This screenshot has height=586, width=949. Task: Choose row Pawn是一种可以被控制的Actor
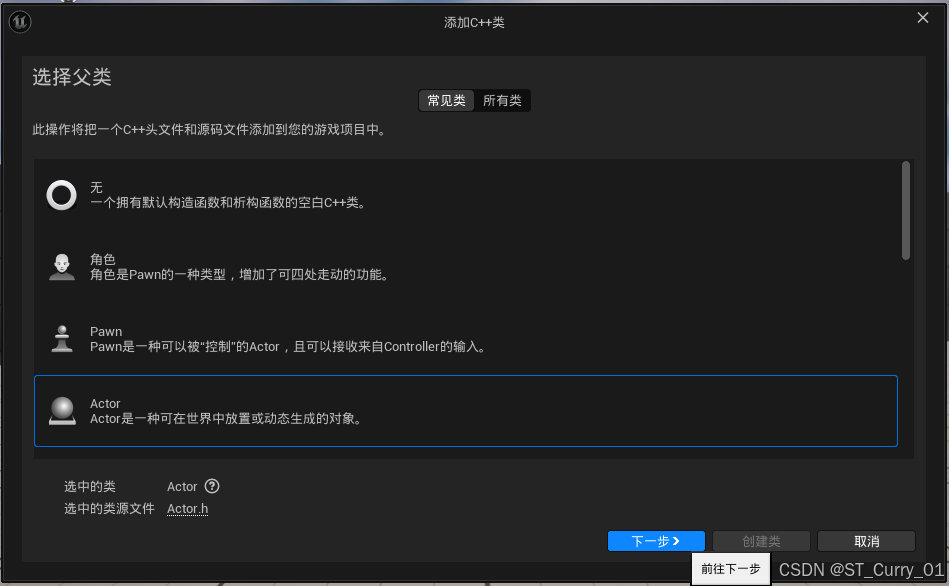coord(466,339)
